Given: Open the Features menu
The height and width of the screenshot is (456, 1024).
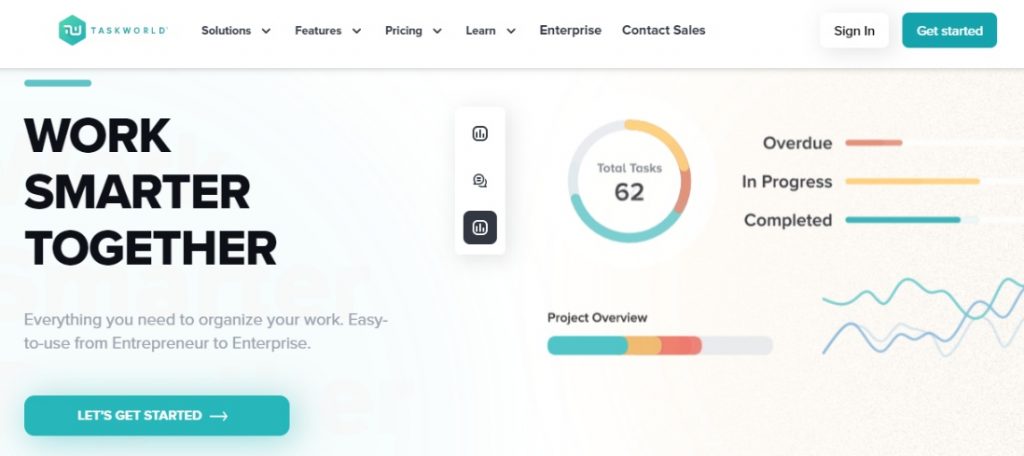Looking at the screenshot, I should click(318, 31).
